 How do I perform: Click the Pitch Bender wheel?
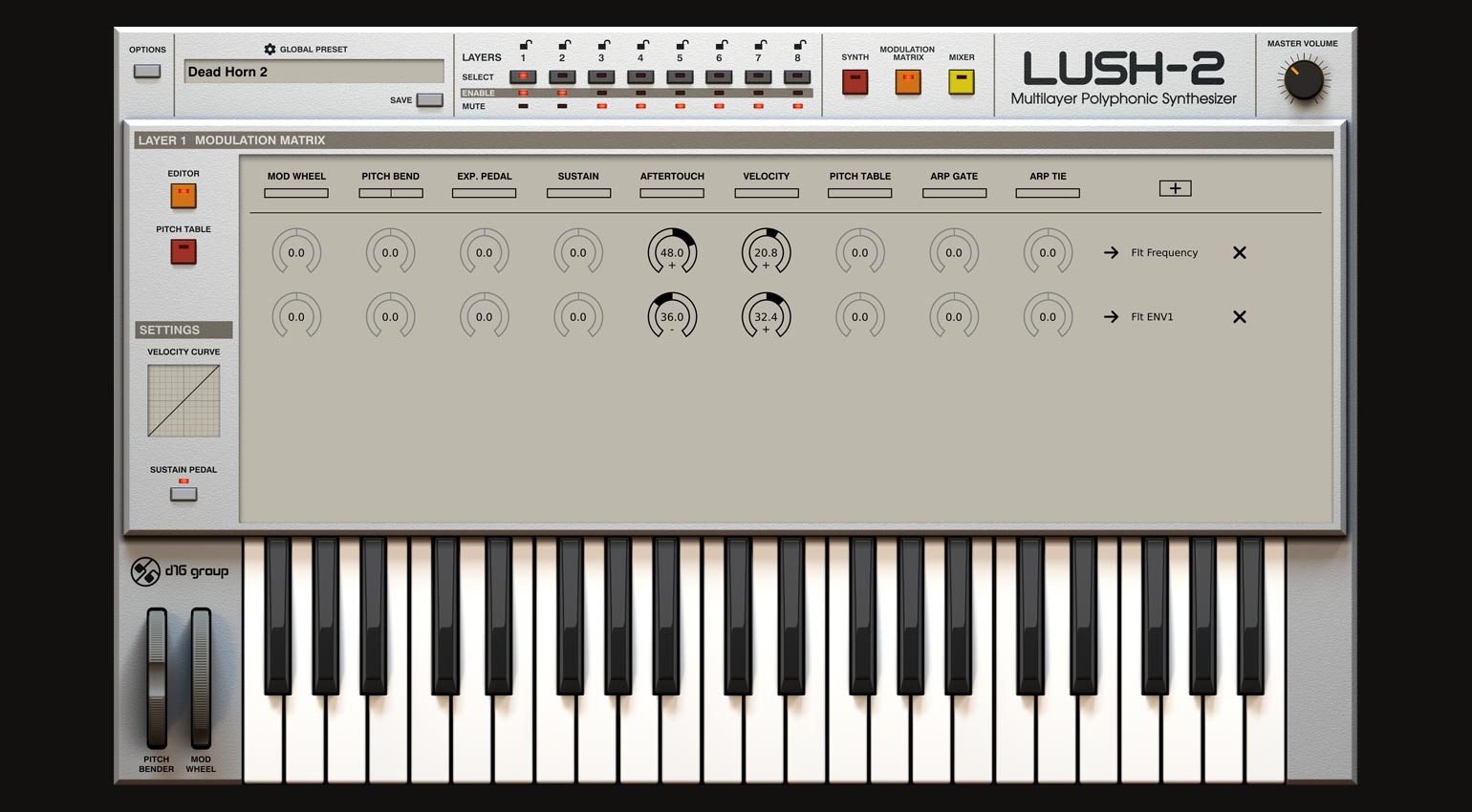tap(157, 678)
